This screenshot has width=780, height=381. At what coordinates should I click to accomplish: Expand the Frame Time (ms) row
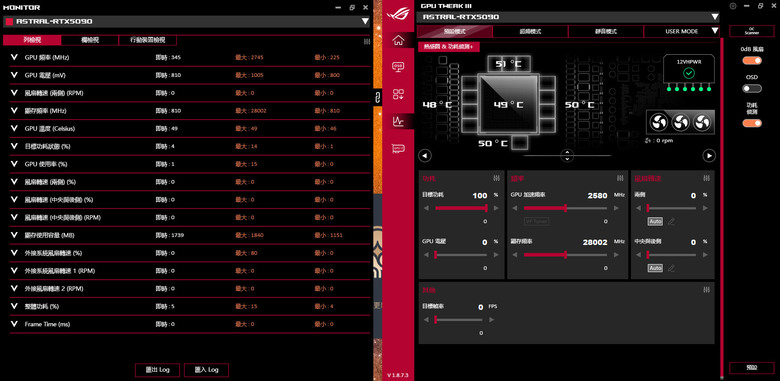coord(14,324)
